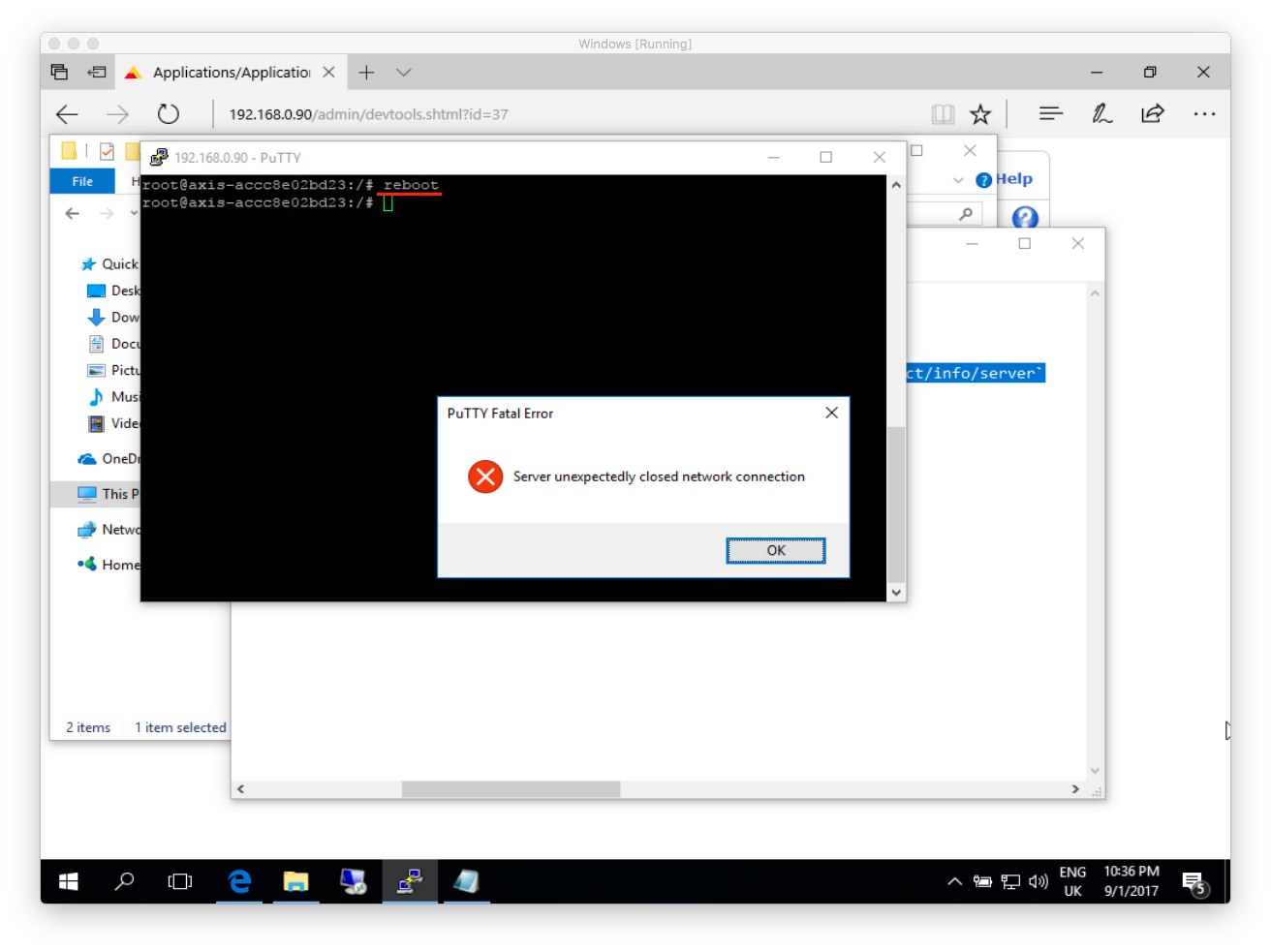Add this page to favorites star
Screen dimensions: 1271x952
[980, 114]
